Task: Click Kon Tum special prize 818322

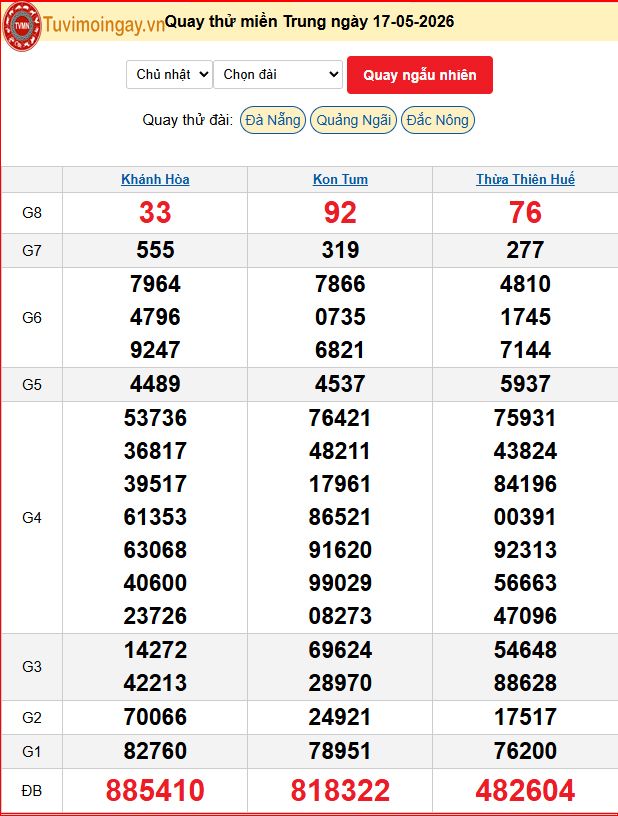Action: pos(340,790)
